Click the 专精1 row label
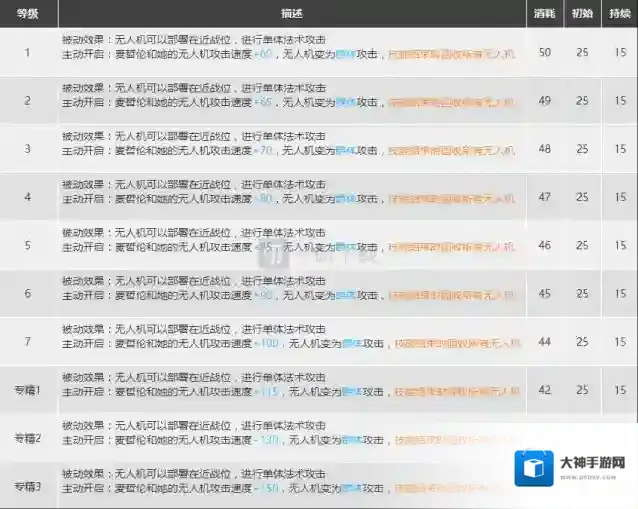Image resolution: width=638 pixels, height=509 pixels. pos(28,390)
